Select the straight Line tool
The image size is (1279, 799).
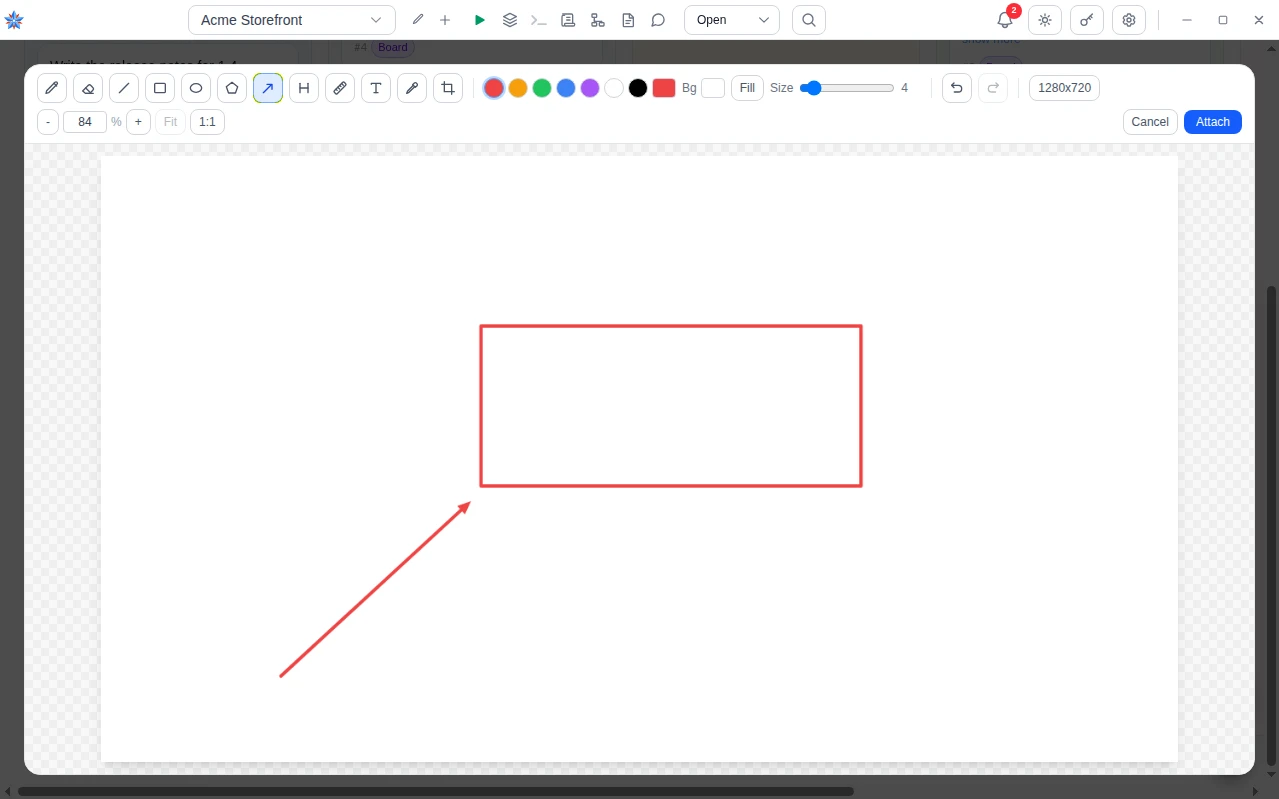(124, 88)
